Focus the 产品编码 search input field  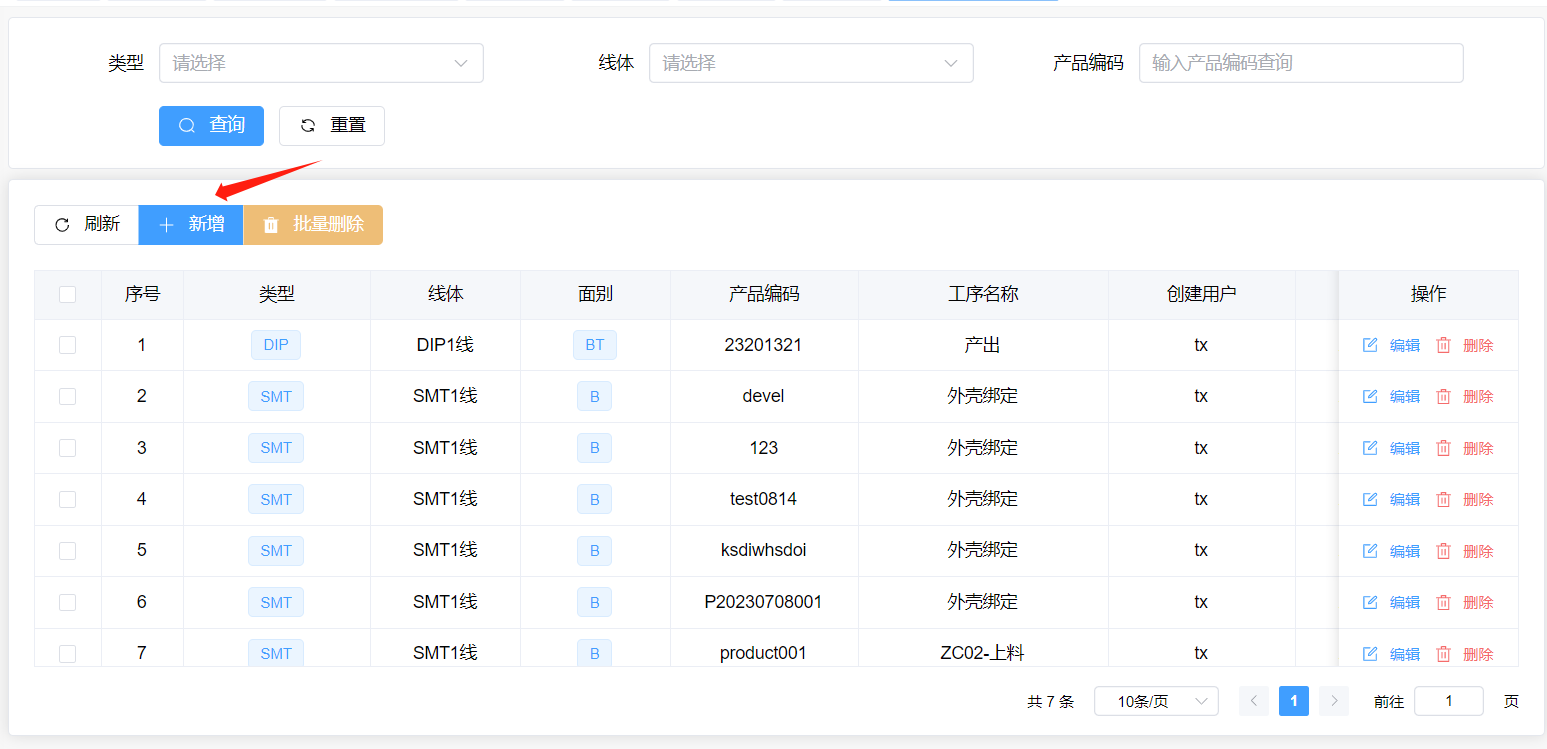click(x=1300, y=63)
